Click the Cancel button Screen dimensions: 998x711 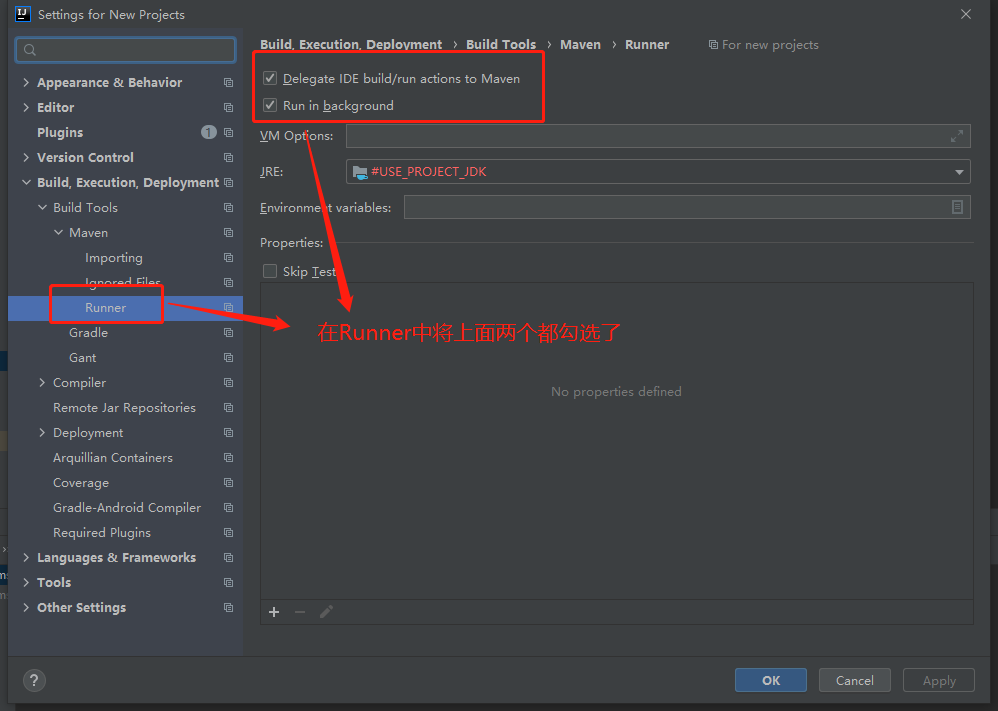[x=855, y=680]
